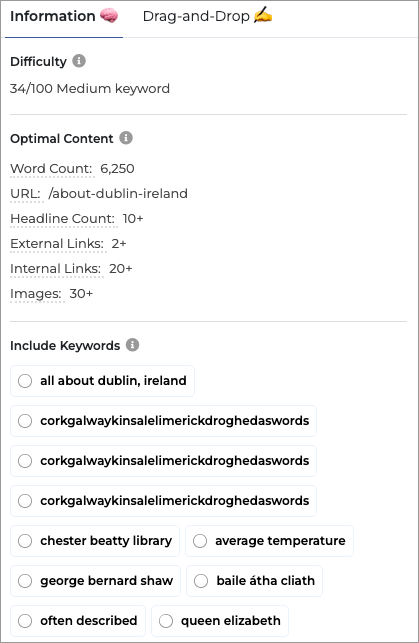The height and width of the screenshot is (643, 419).
Task: Select the 'often described' keyword radio
Action: [x=25, y=621]
